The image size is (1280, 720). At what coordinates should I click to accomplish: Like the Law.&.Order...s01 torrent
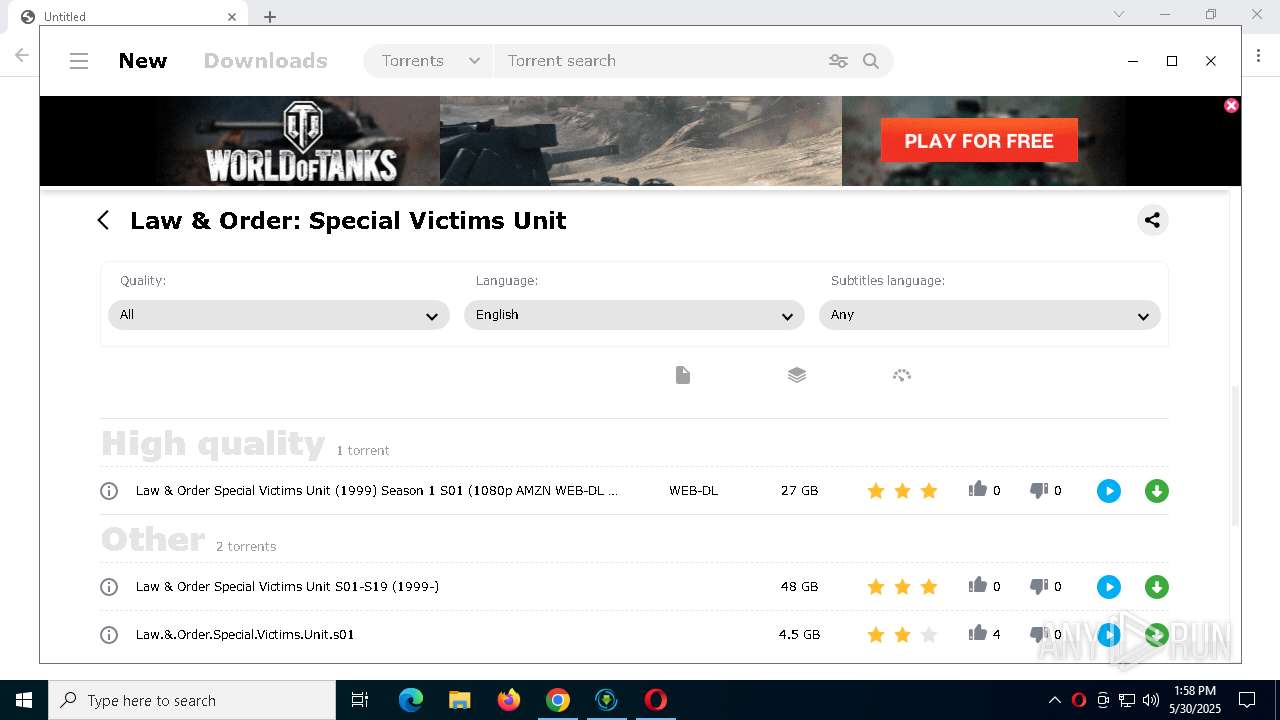pos(978,633)
